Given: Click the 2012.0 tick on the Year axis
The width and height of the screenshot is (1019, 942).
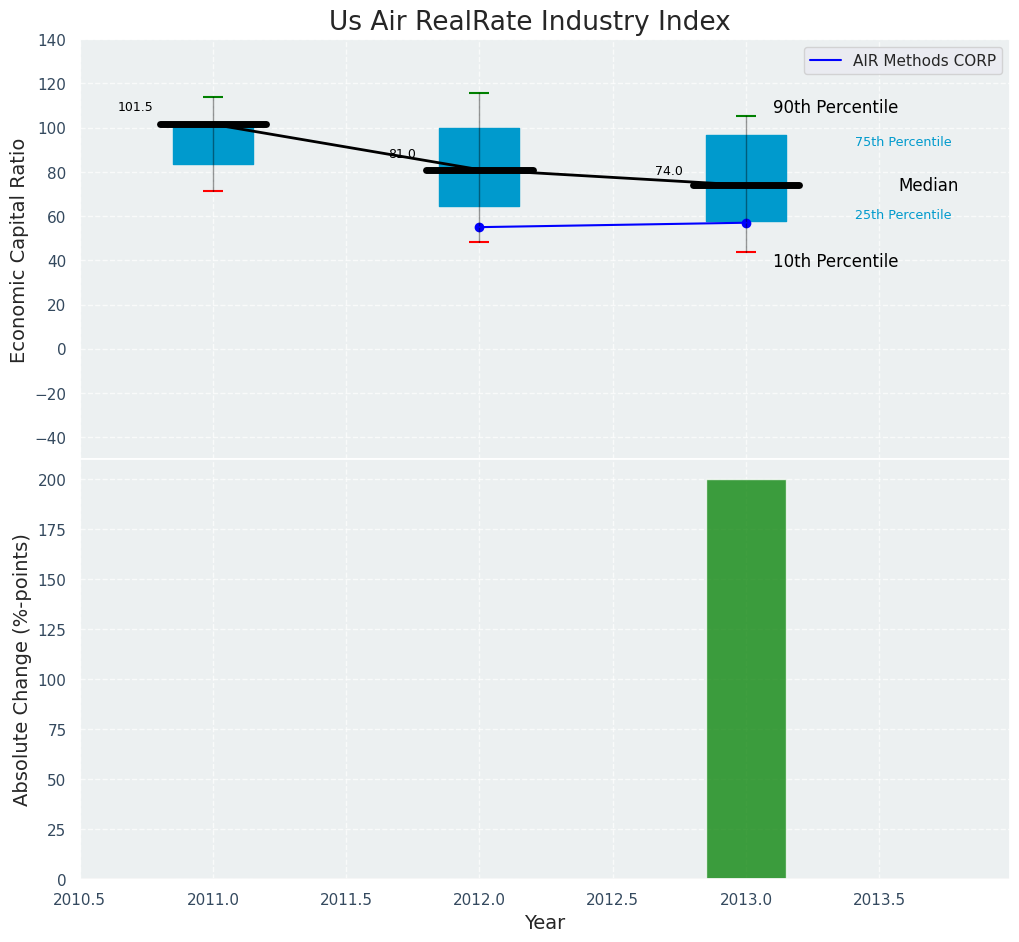Looking at the screenshot, I should [x=479, y=899].
